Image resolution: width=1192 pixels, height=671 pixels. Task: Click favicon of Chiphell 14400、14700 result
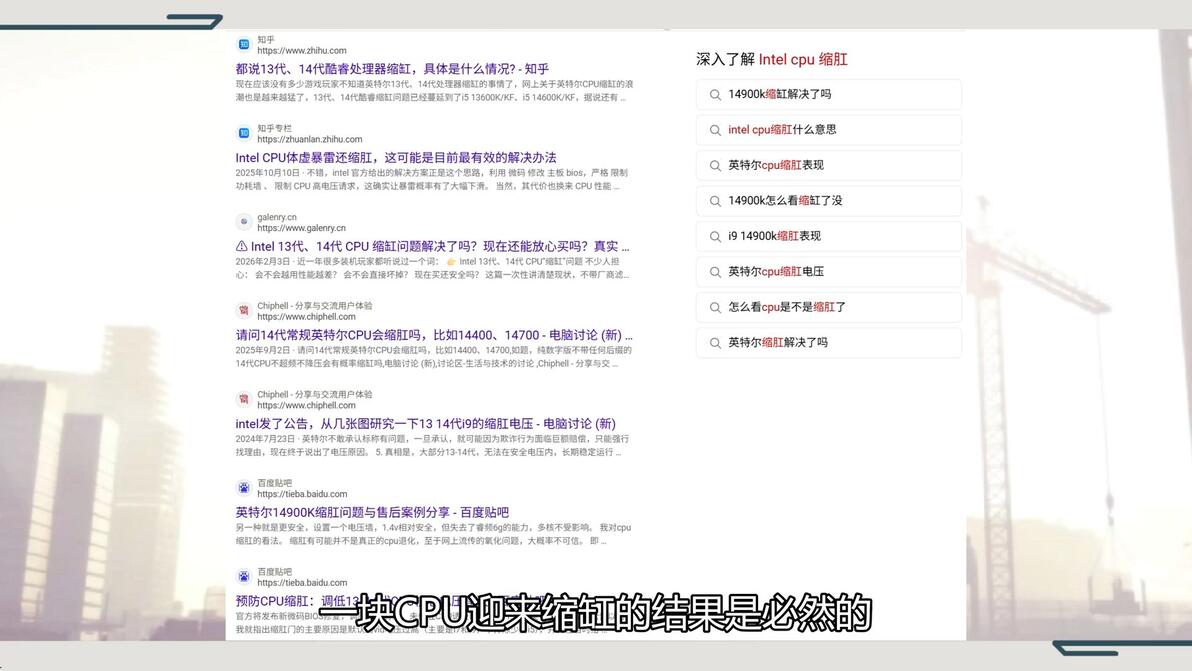click(x=243, y=311)
